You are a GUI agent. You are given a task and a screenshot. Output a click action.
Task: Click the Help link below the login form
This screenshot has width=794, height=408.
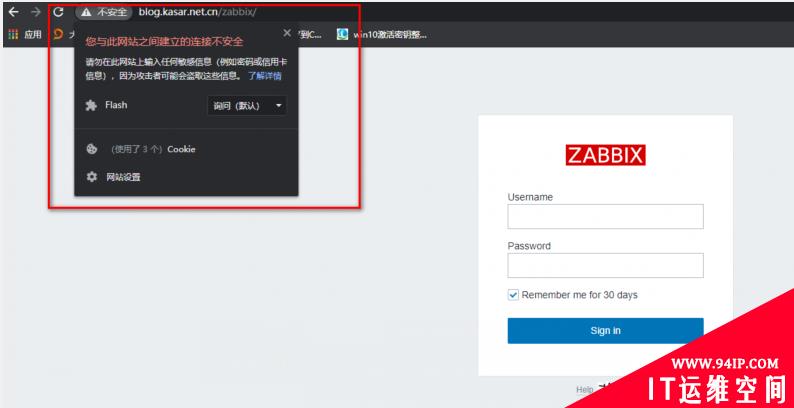[584, 389]
